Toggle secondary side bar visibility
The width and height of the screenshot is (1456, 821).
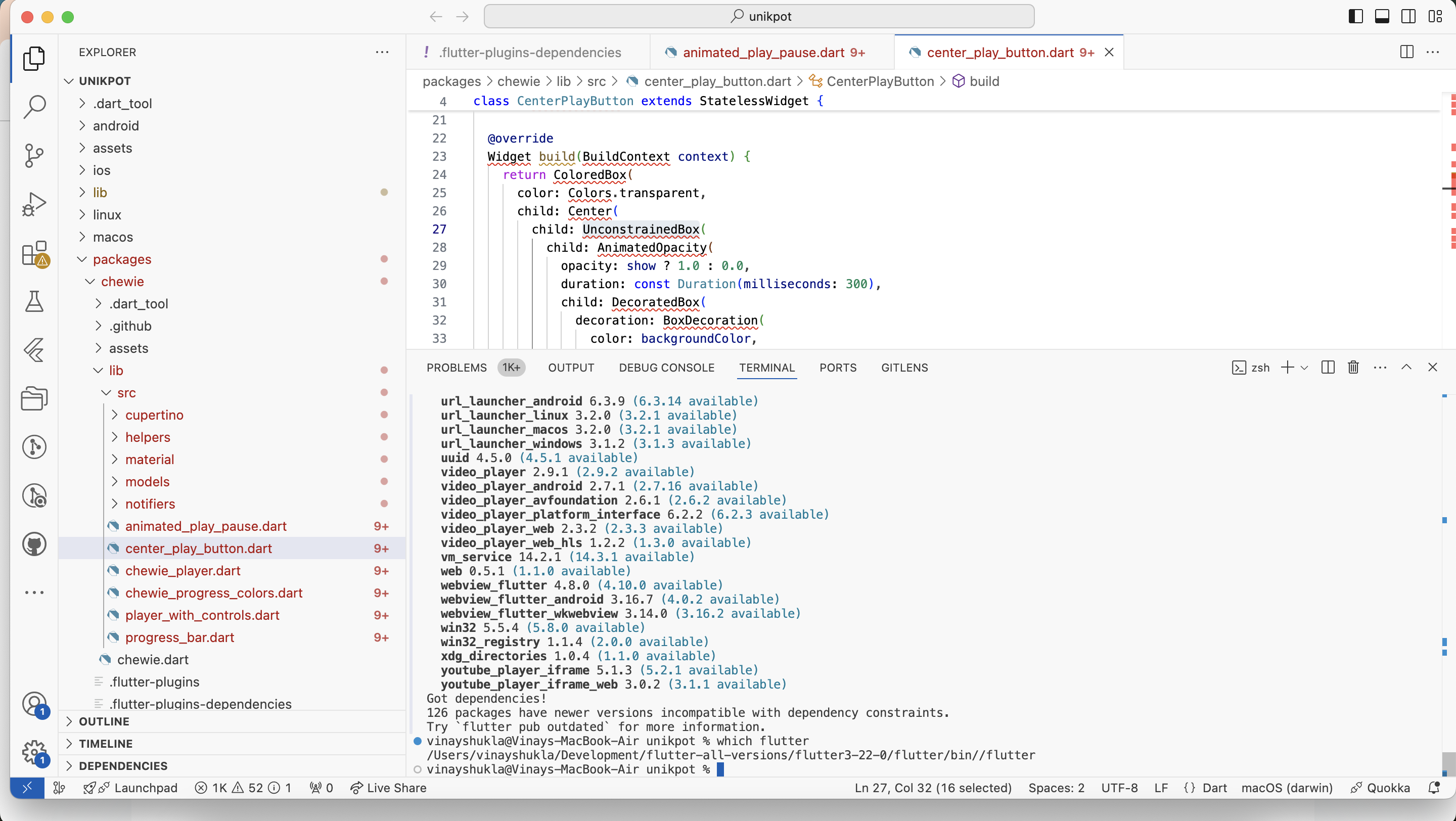(1408, 16)
